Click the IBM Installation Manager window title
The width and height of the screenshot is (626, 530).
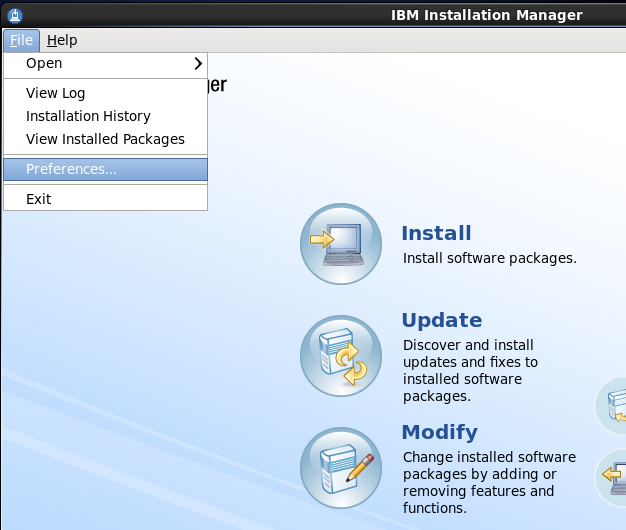487,15
